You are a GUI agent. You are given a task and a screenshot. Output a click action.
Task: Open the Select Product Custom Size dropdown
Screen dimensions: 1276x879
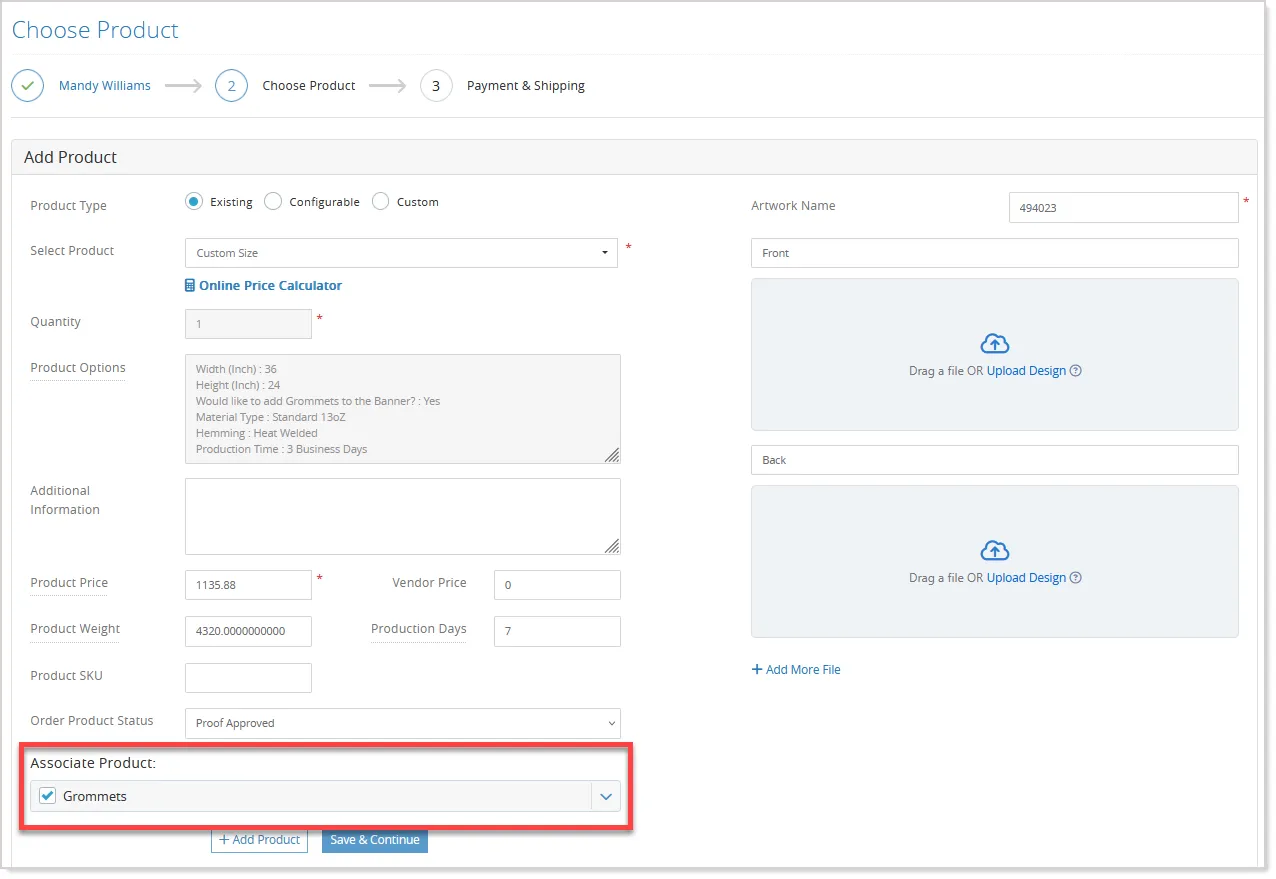[401, 253]
